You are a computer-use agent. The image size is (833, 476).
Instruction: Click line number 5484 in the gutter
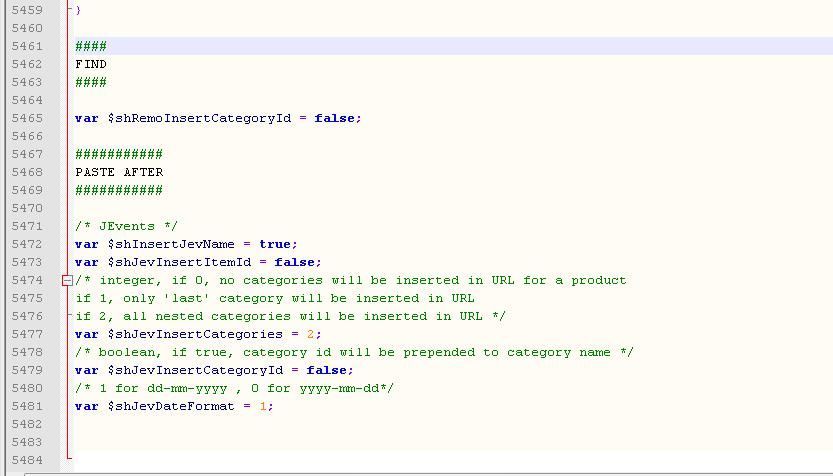[x=27, y=460]
